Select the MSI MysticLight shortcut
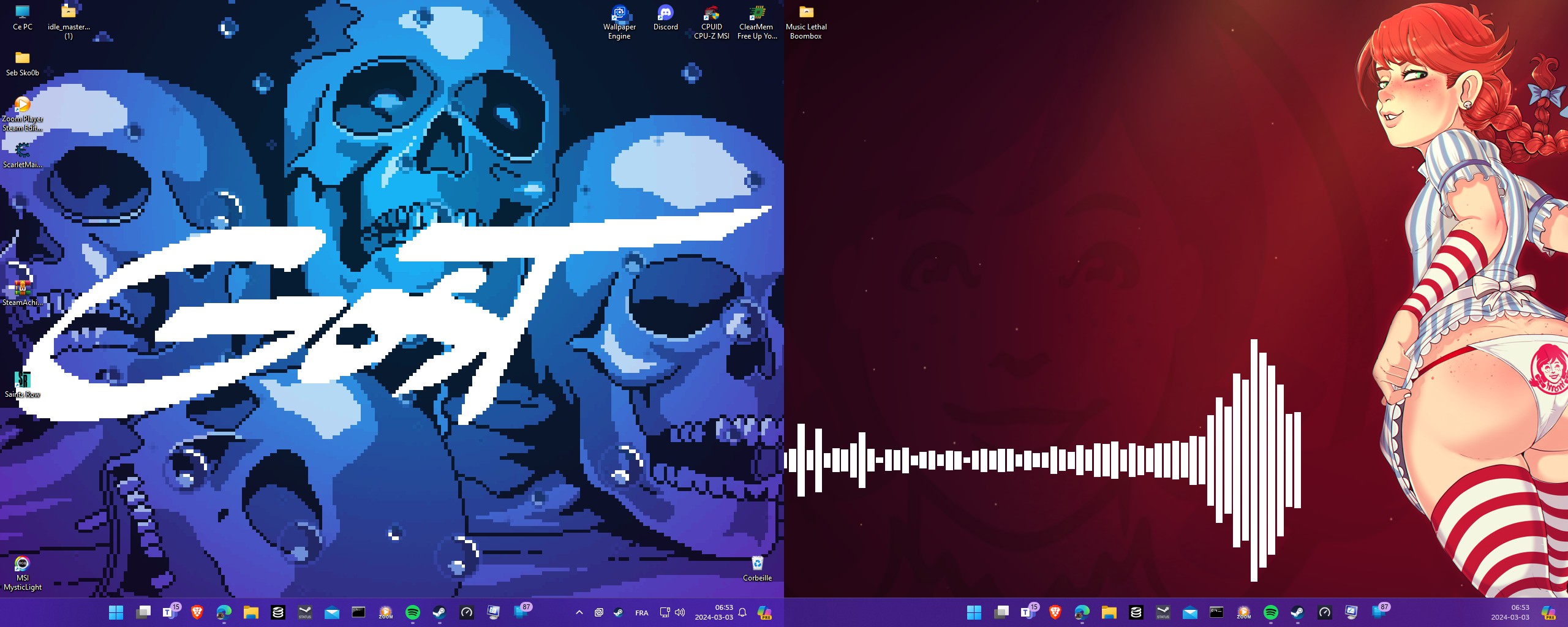This screenshot has height=627, width=1568. tap(23, 574)
